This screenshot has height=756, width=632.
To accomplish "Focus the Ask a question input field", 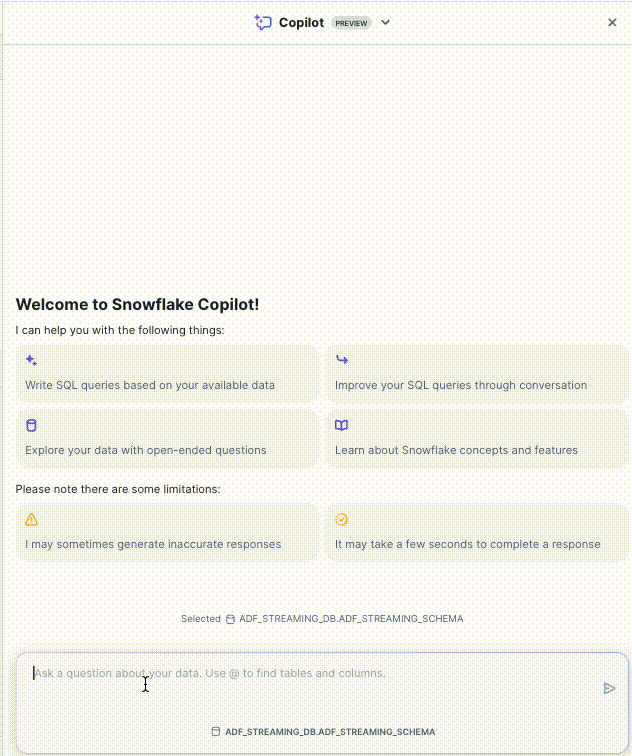I will point(300,674).
